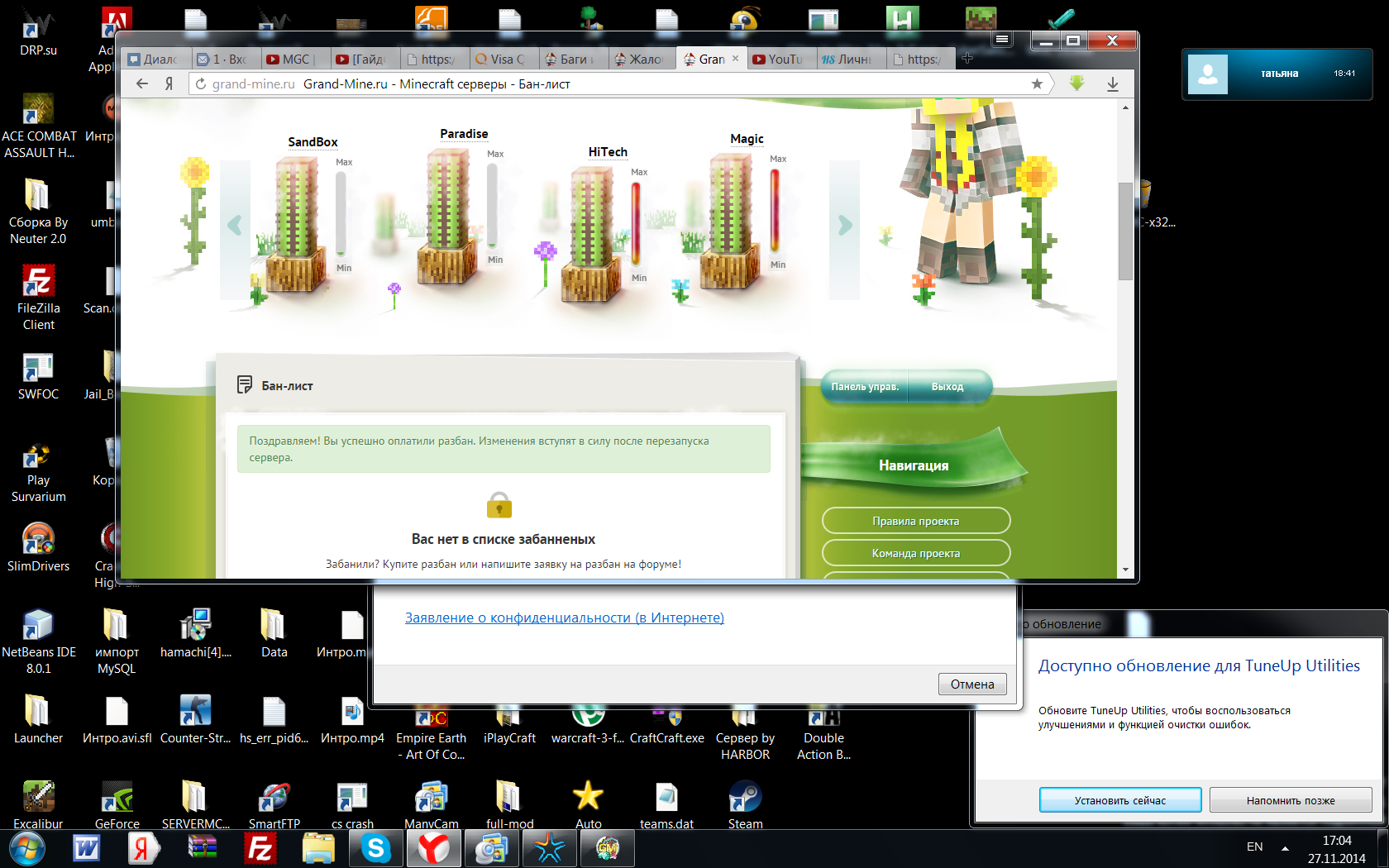This screenshot has height=868, width=1389.
Task: Open the blue star app on the taskbar
Action: click(549, 848)
